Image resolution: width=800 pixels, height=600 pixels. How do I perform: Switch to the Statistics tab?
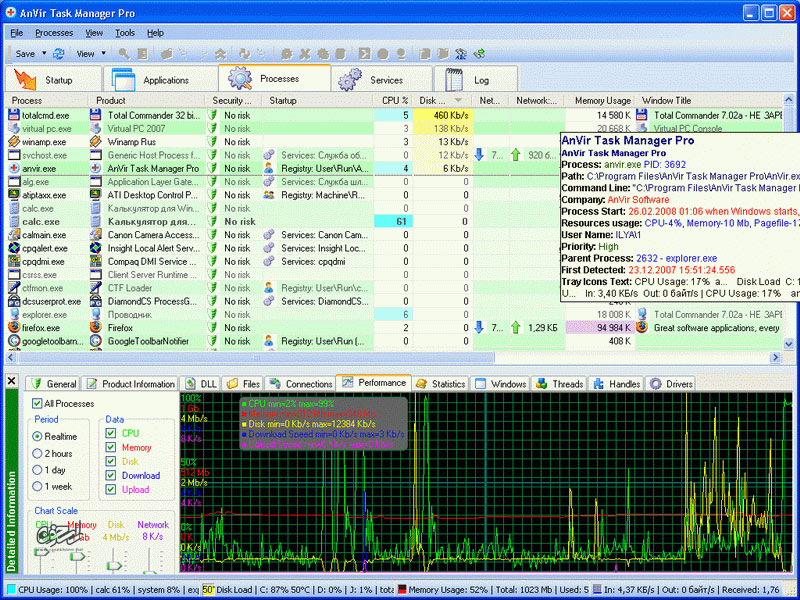pyautogui.click(x=441, y=383)
